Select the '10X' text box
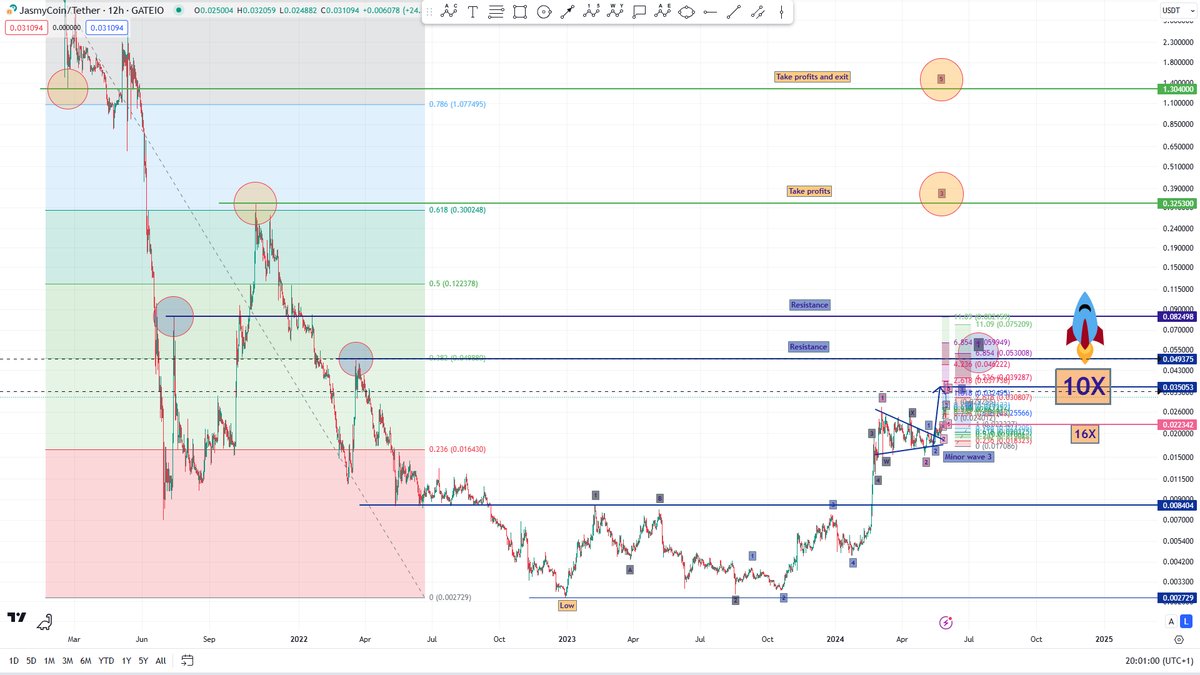The image size is (1200, 675). [x=1084, y=388]
